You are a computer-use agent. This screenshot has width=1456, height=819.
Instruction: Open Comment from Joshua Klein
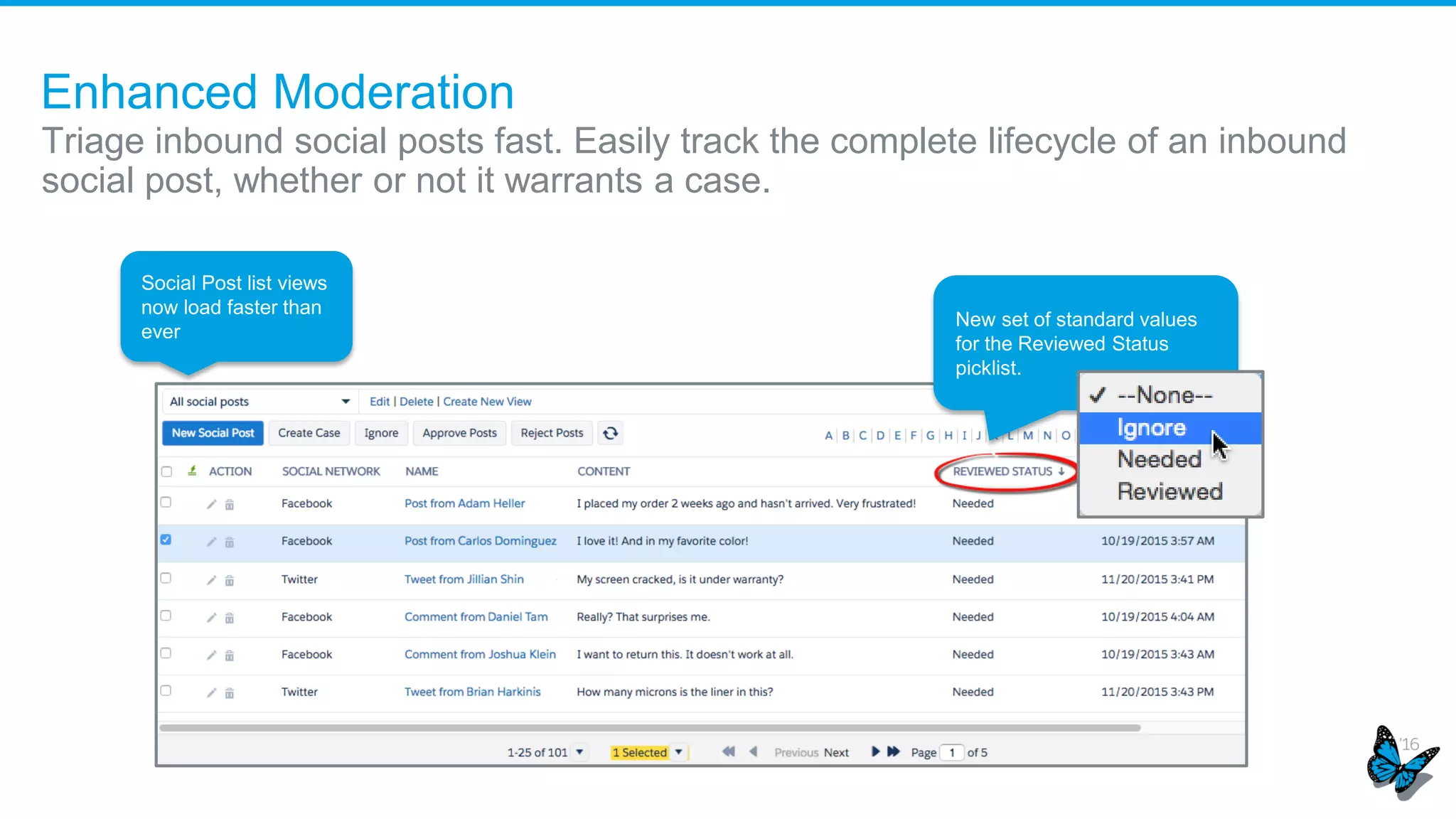click(481, 654)
